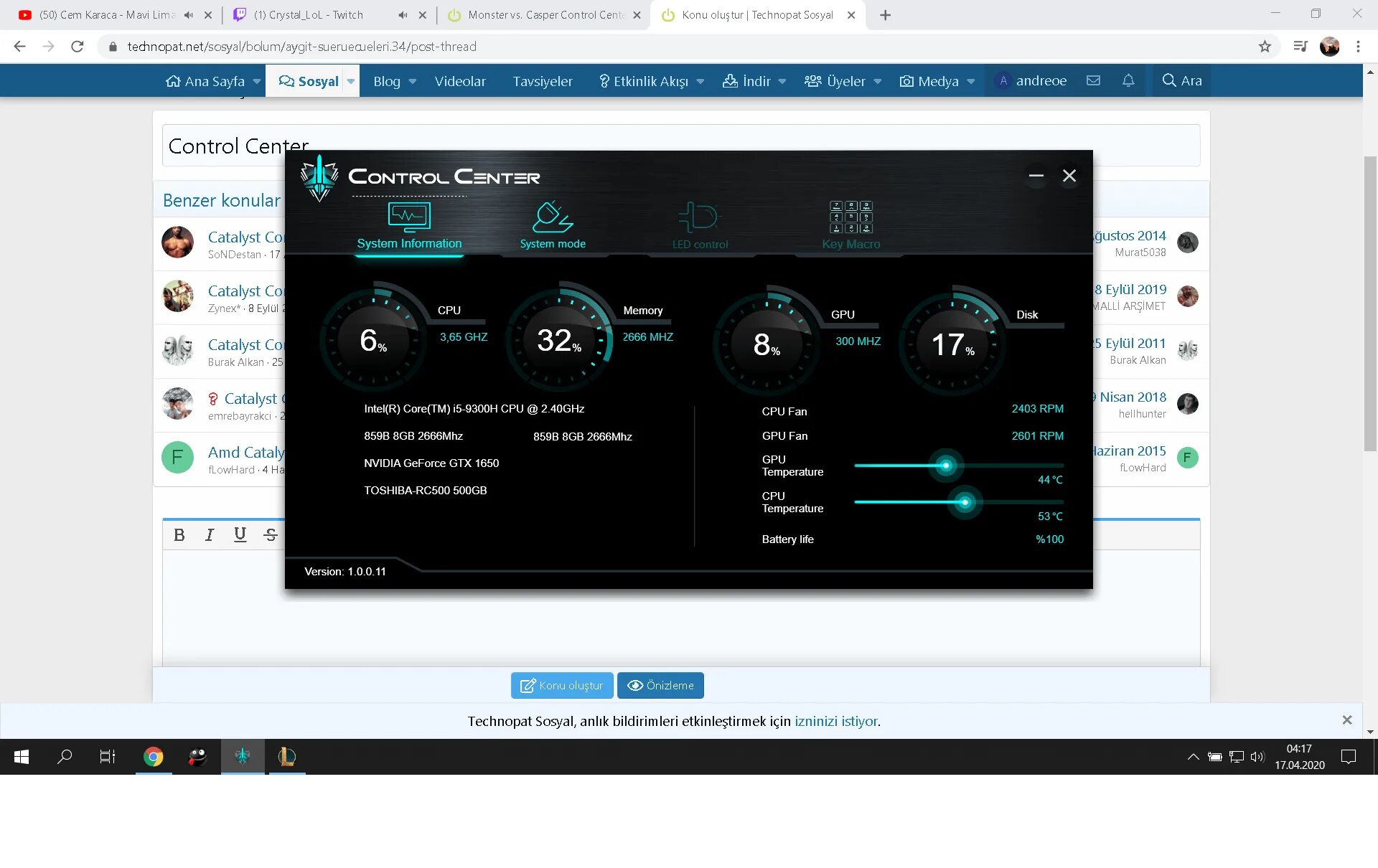Expand the Üyeler dropdown arrow

tap(878, 81)
